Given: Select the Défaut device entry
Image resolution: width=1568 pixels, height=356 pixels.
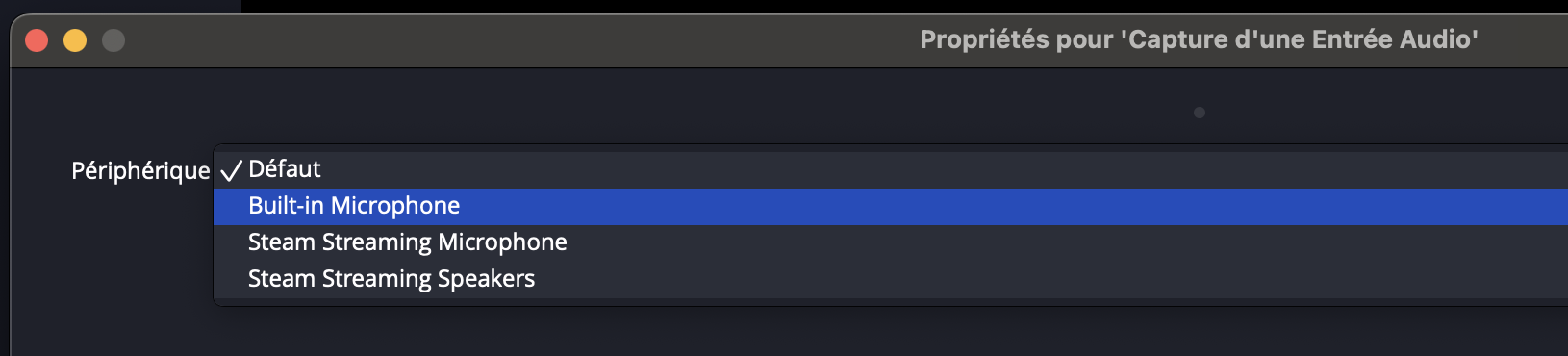Looking at the screenshot, I should (890, 169).
